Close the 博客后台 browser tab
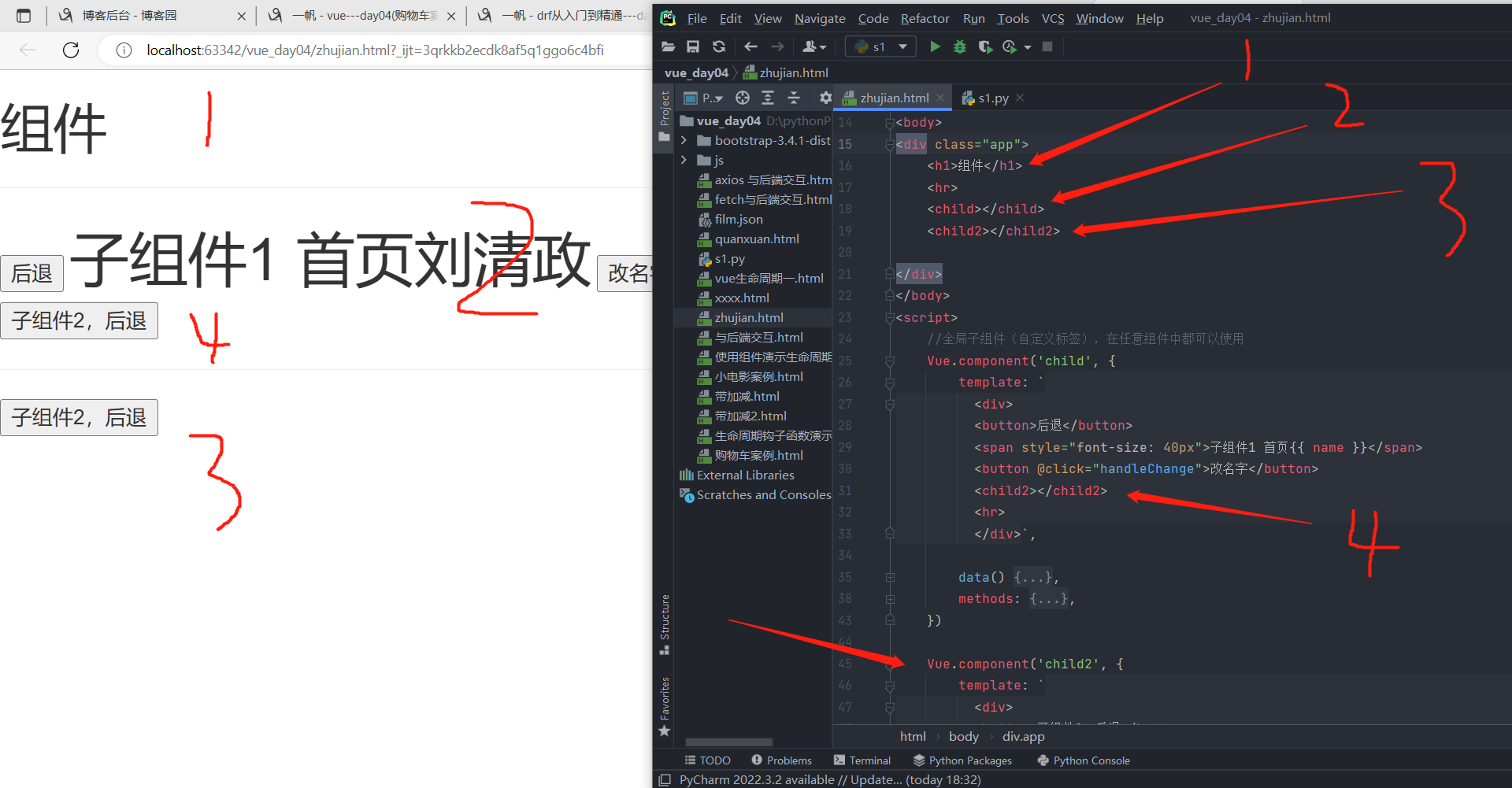Image resolution: width=1512 pixels, height=788 pixels. pyautogui.click(x=241, y=16)
